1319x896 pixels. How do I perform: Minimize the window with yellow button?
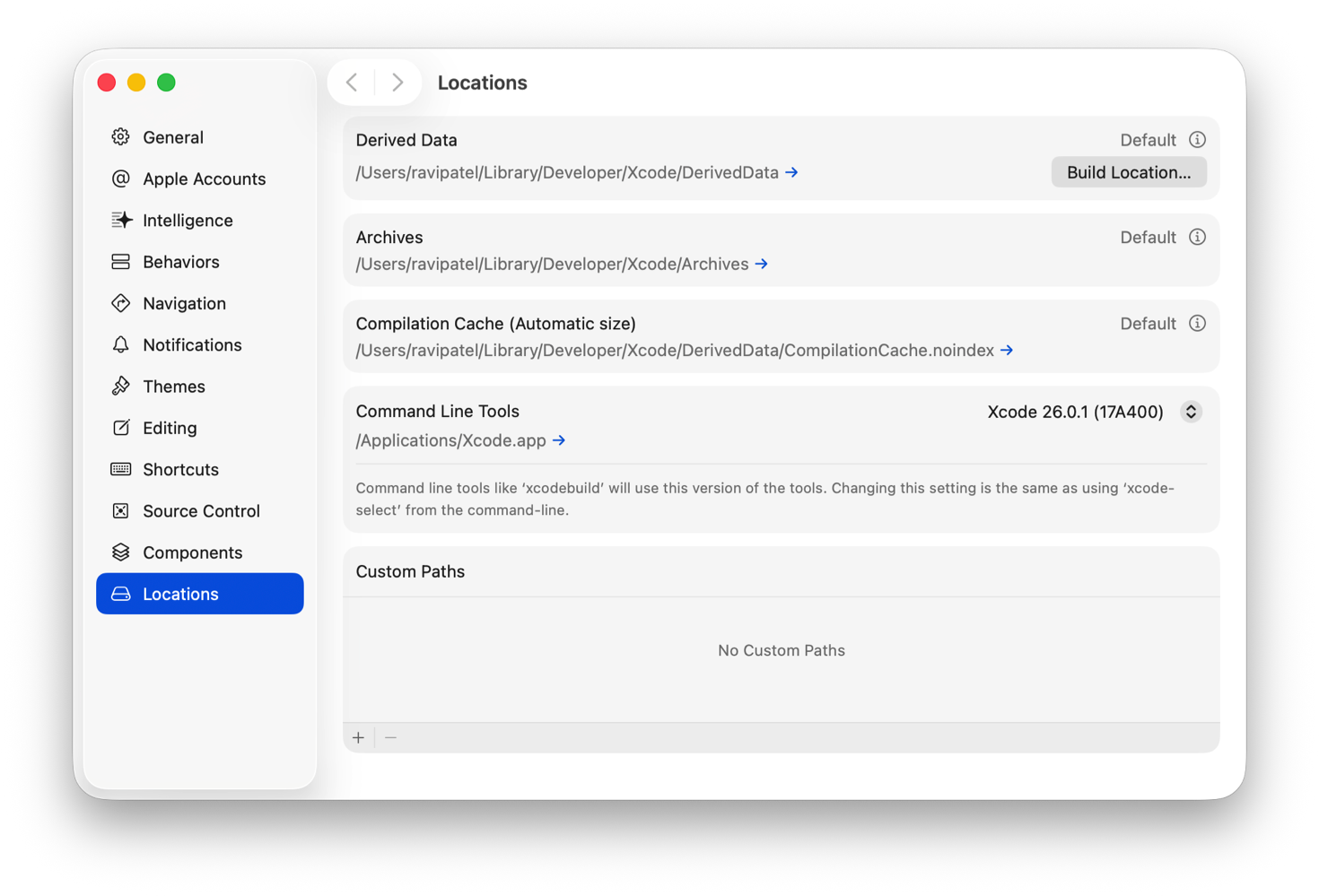[x=136, y=83]
